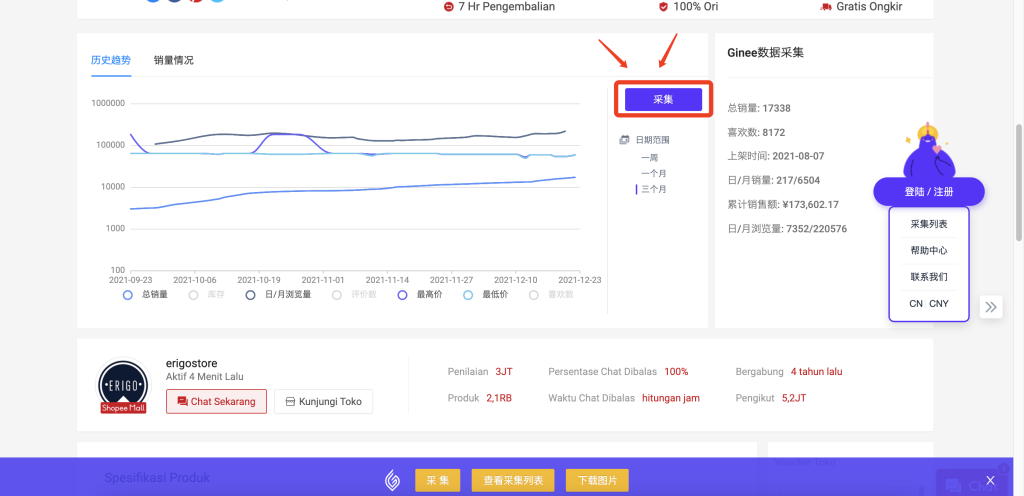The height and width of the screenshot is (496, 1024).
Task: Switch the CNY currency option
Action: point(939,303)
